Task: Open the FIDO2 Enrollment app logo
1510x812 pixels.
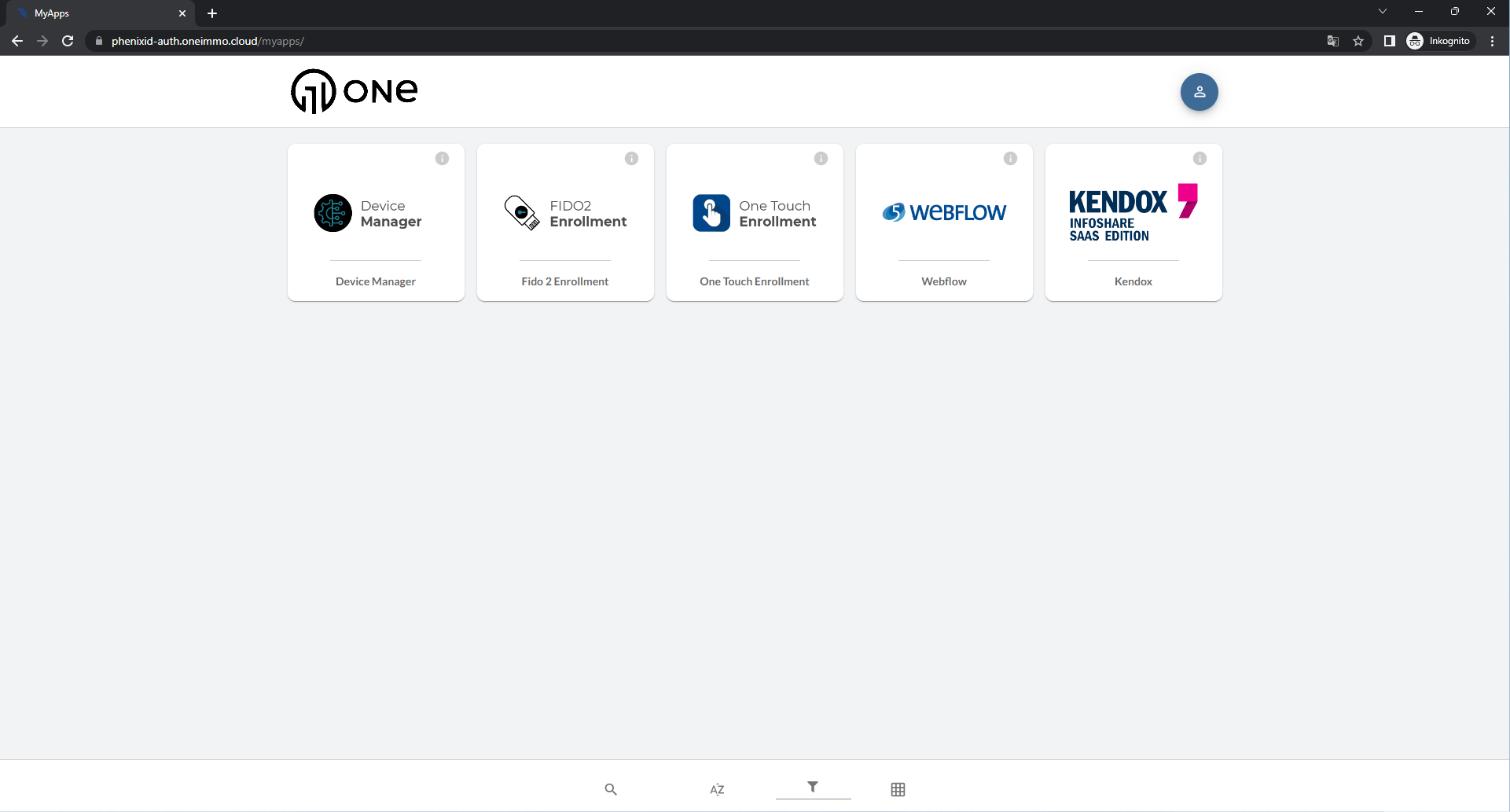Action: point(565,213)
